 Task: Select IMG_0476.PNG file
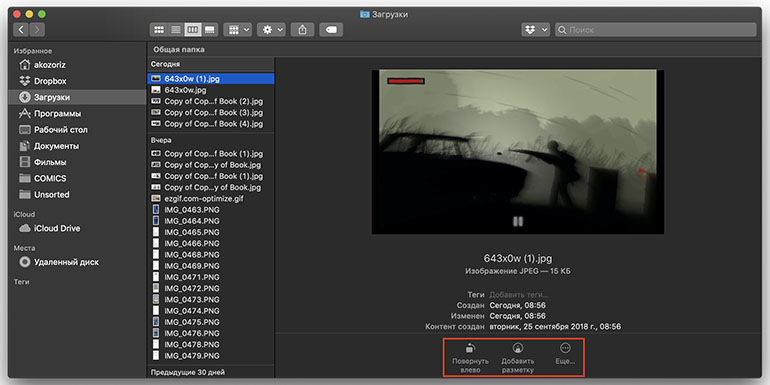[211, 333]
